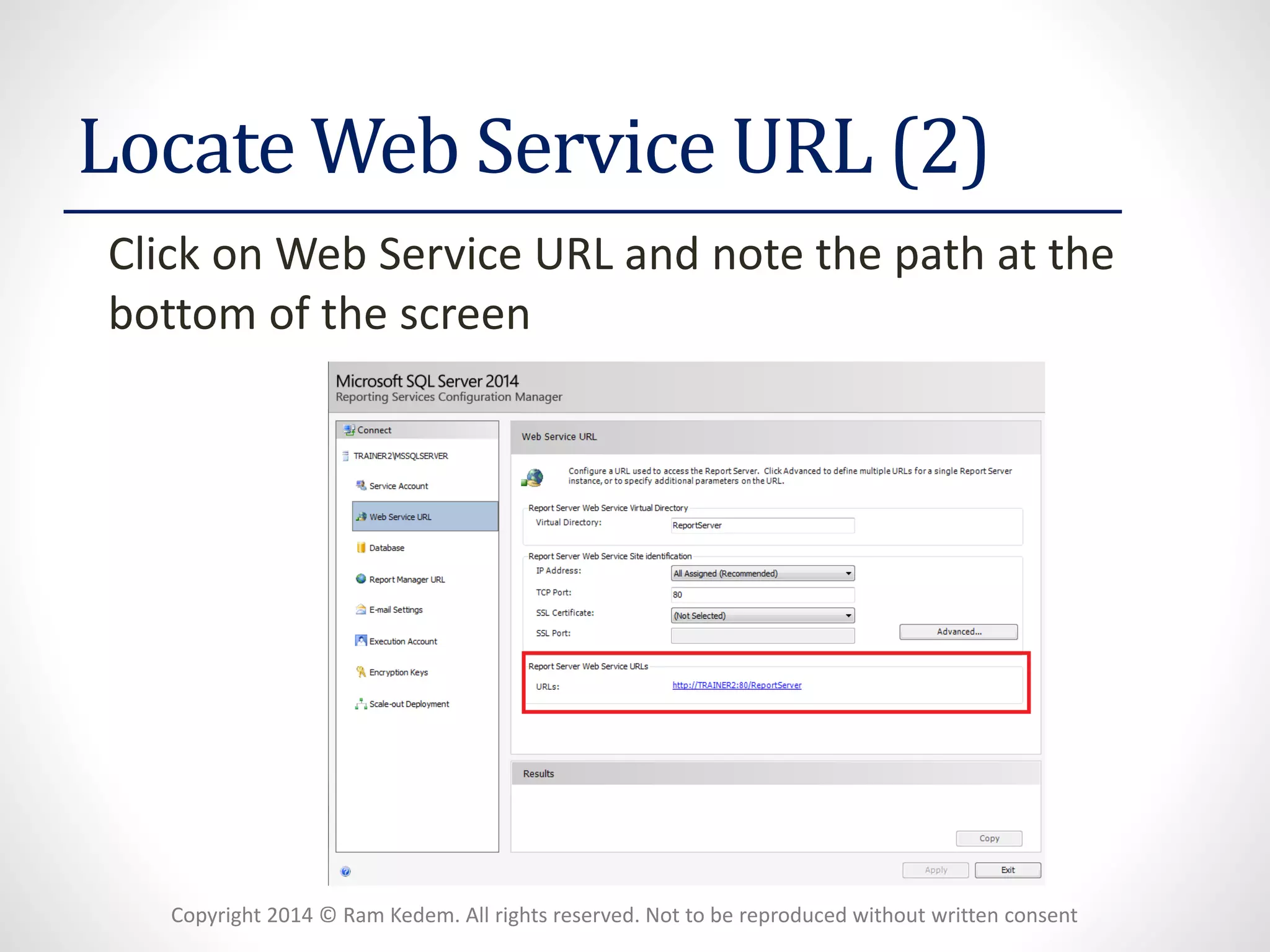Click the Service Account wrench icon

pos(361,485)
